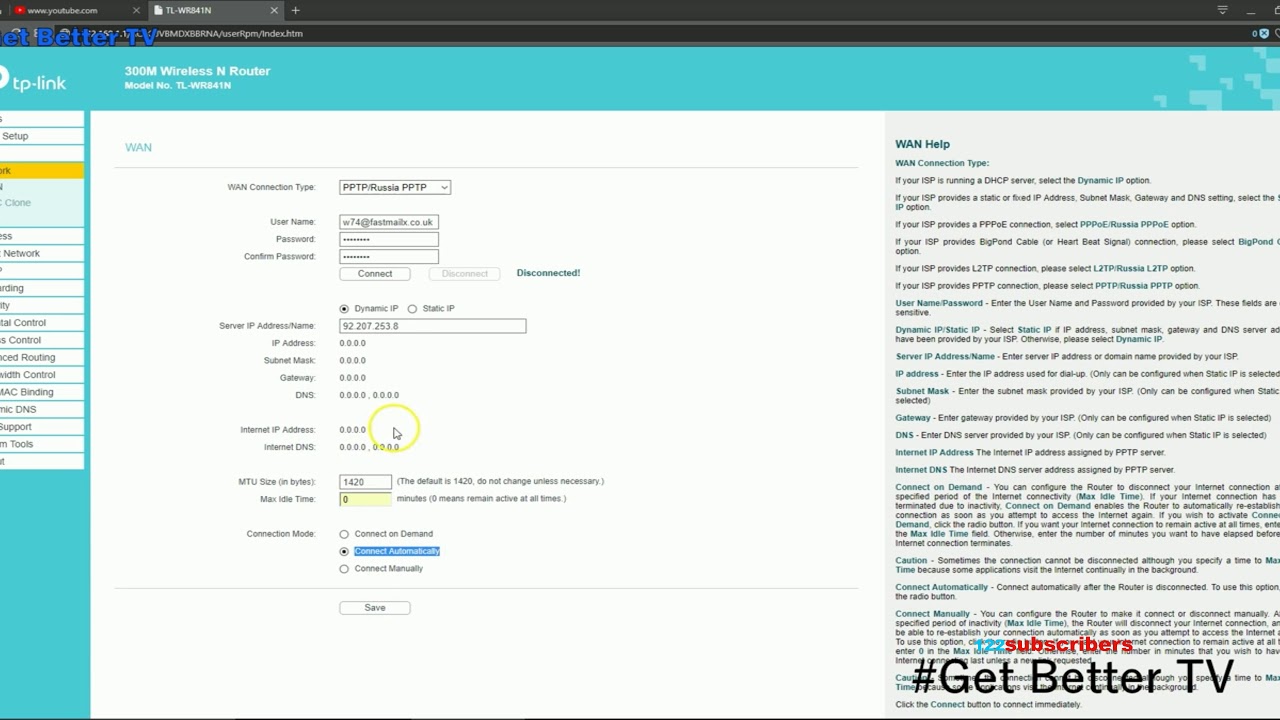Image resolution: width=1280 pixels, height=720 pixels.
Task: Click the WAN Connection Type label
Action: click(x=271, y=187)
